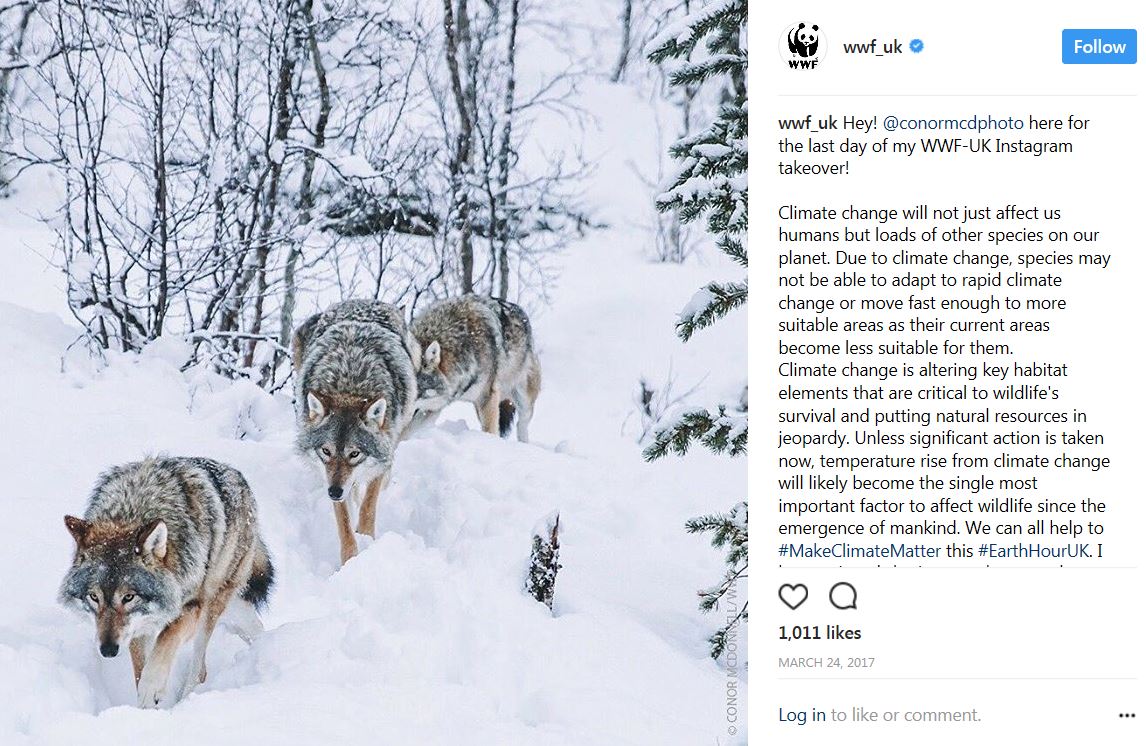
Task: Click the blue verified badge
Action: 917,46
